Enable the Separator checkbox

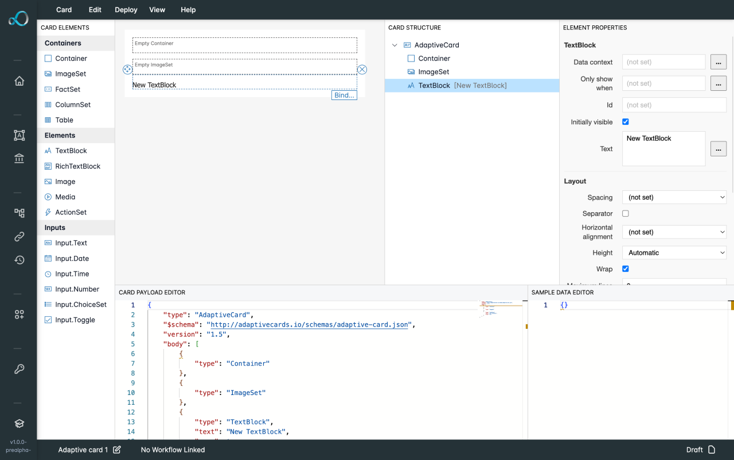[626, 213]
